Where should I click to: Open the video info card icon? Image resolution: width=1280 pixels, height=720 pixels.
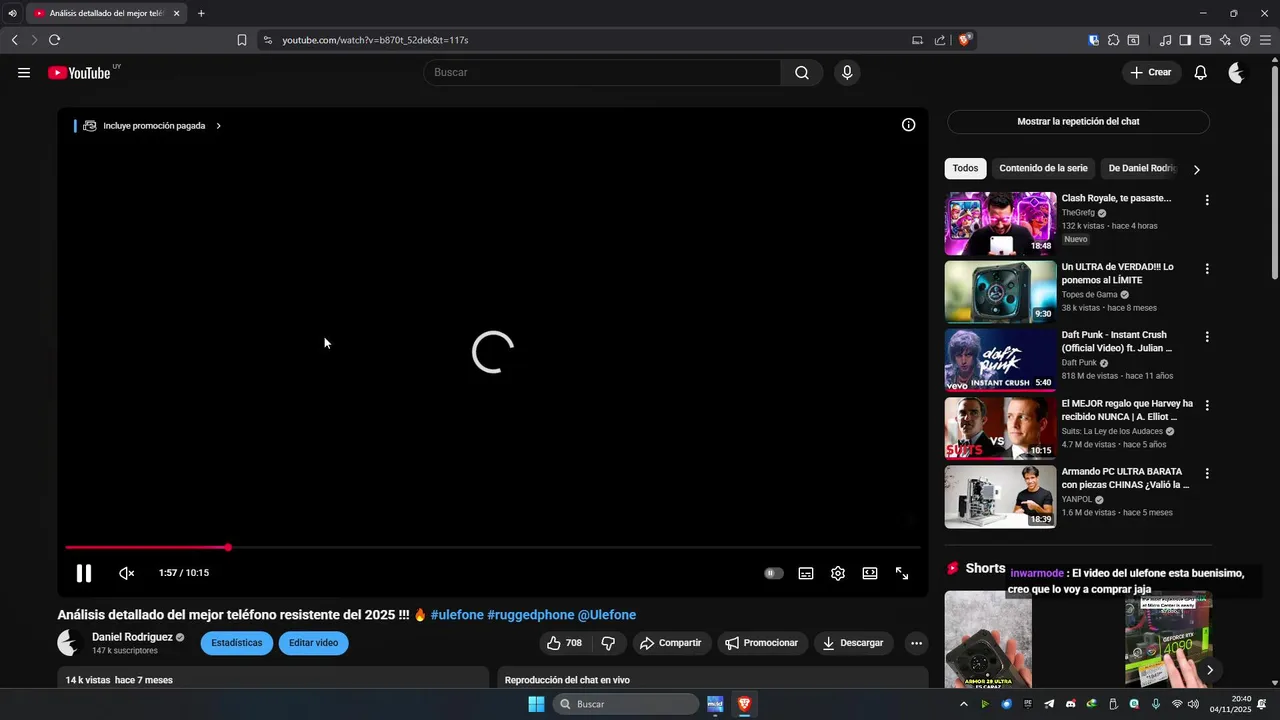tap(908, 125)
